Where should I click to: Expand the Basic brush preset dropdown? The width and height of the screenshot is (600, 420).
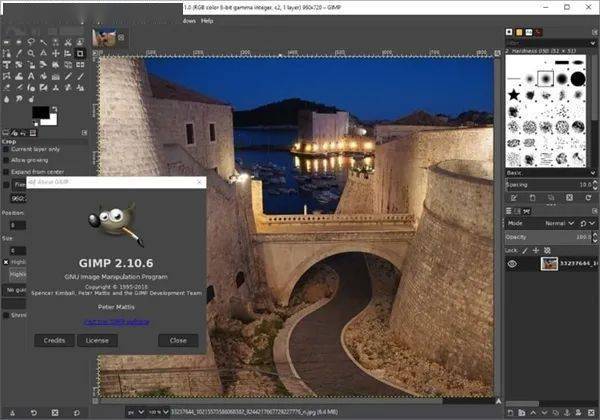click(x=550, y=171)
